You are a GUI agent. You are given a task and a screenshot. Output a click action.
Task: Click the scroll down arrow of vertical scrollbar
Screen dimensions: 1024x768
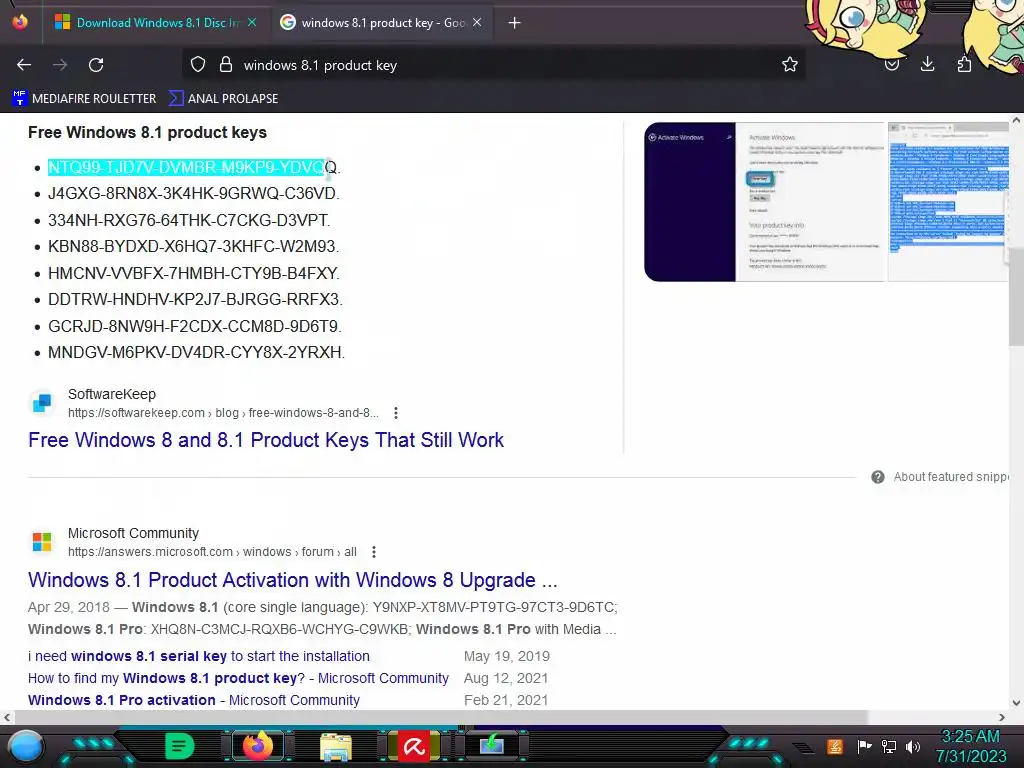[x=1016, y=703]
